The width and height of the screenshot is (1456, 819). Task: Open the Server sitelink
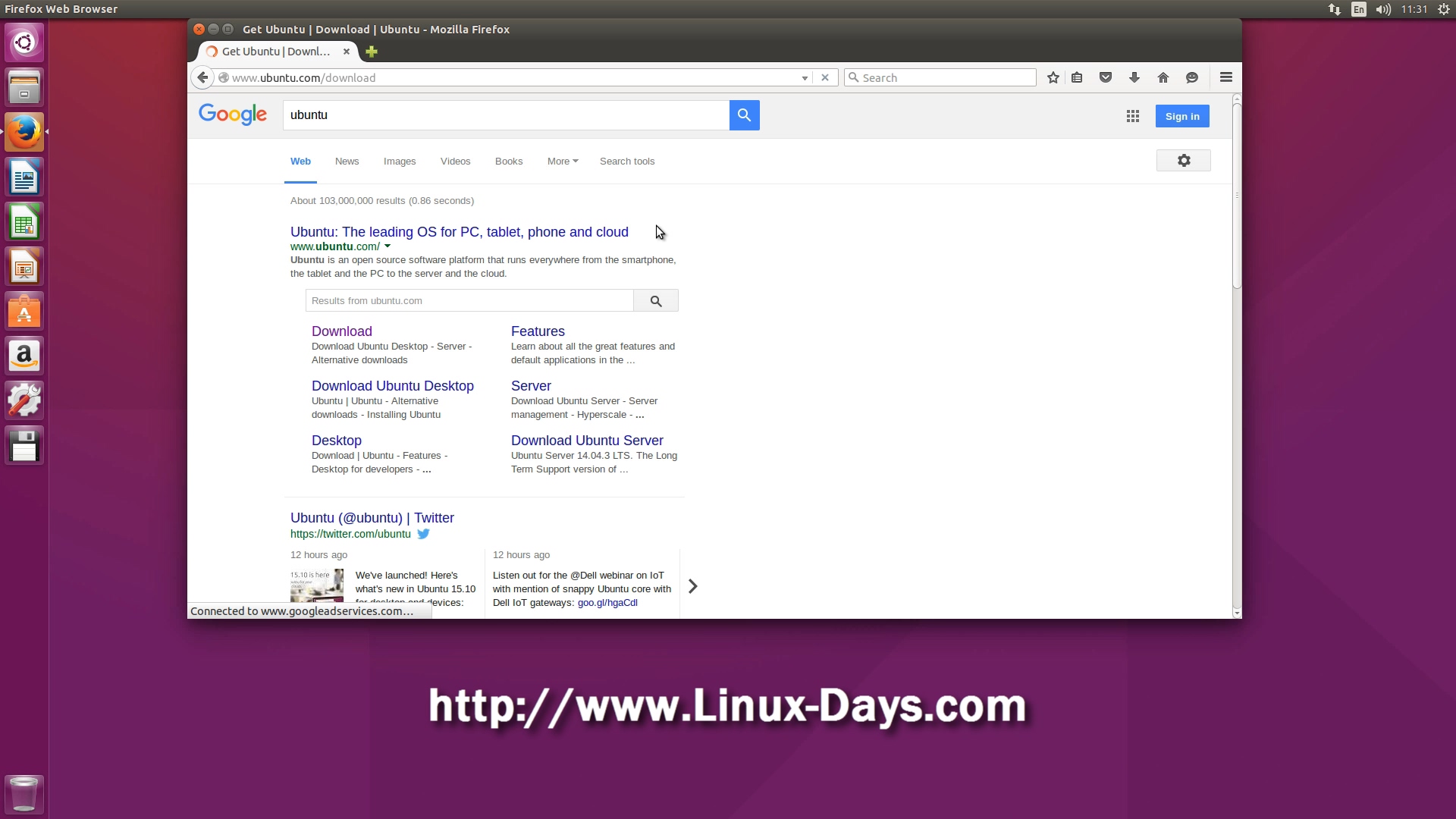[531, 386]
